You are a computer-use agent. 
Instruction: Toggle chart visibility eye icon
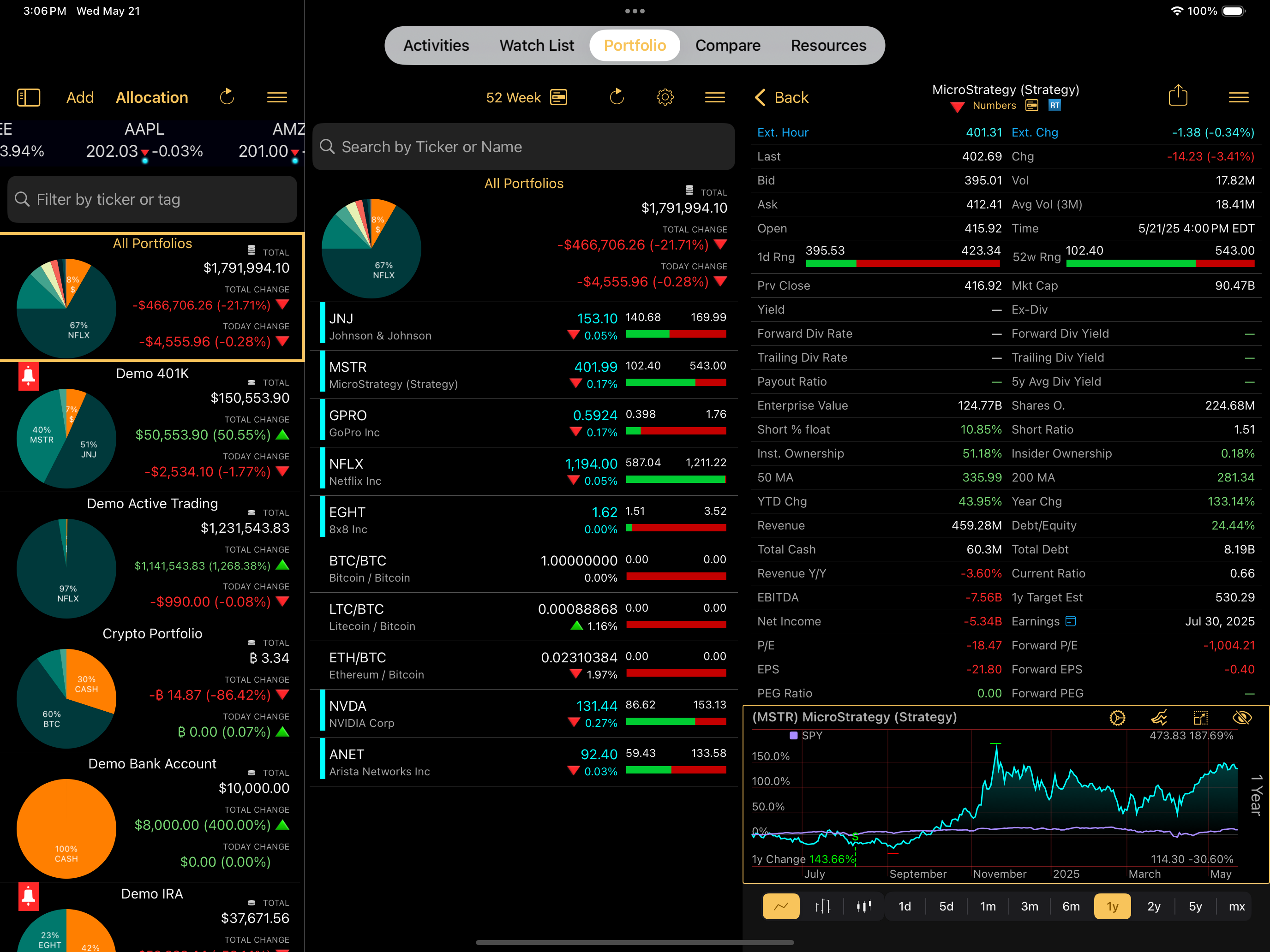point(1242,718)
